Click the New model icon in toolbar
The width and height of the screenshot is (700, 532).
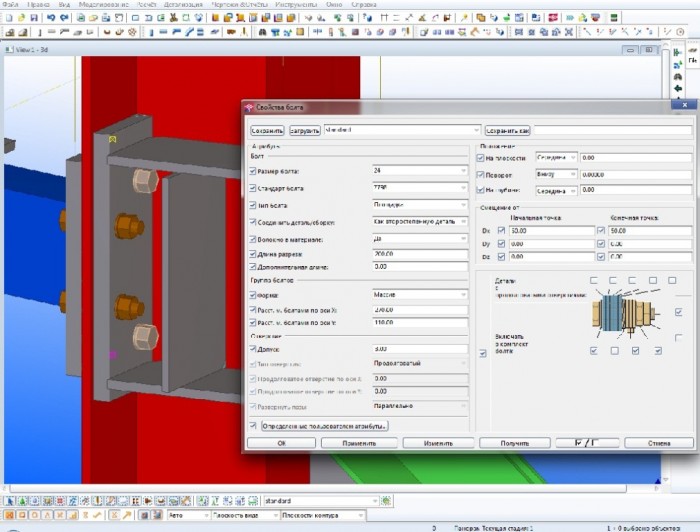click(9, 18)
